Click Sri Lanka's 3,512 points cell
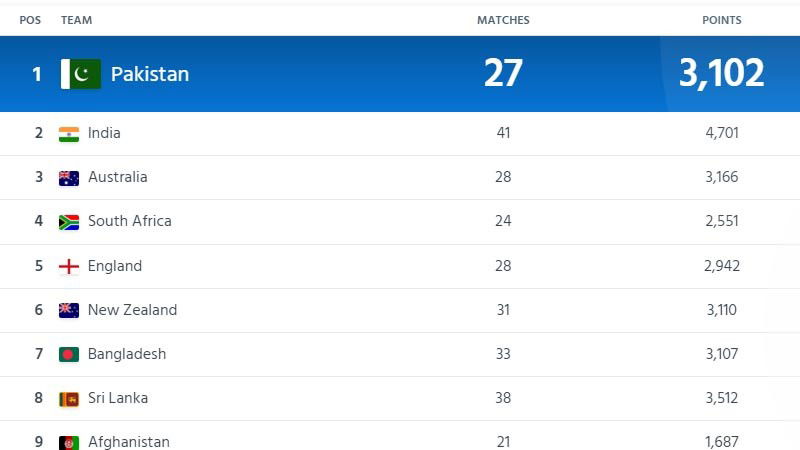Screen dimensions: 800x450 click(721, 398)
